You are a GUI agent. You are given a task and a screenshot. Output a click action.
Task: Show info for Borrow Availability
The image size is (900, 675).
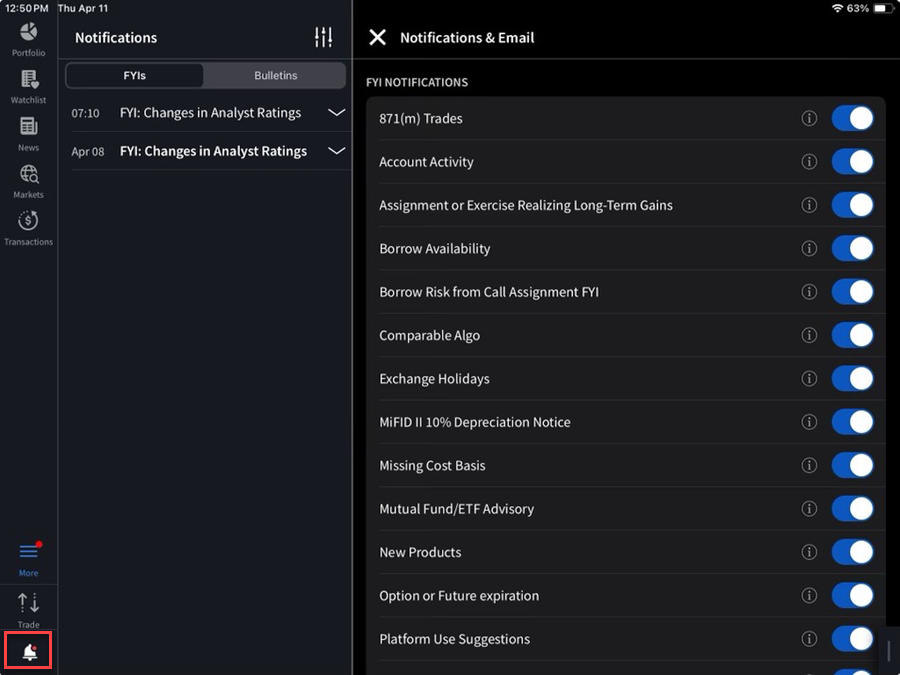point(809,249)
